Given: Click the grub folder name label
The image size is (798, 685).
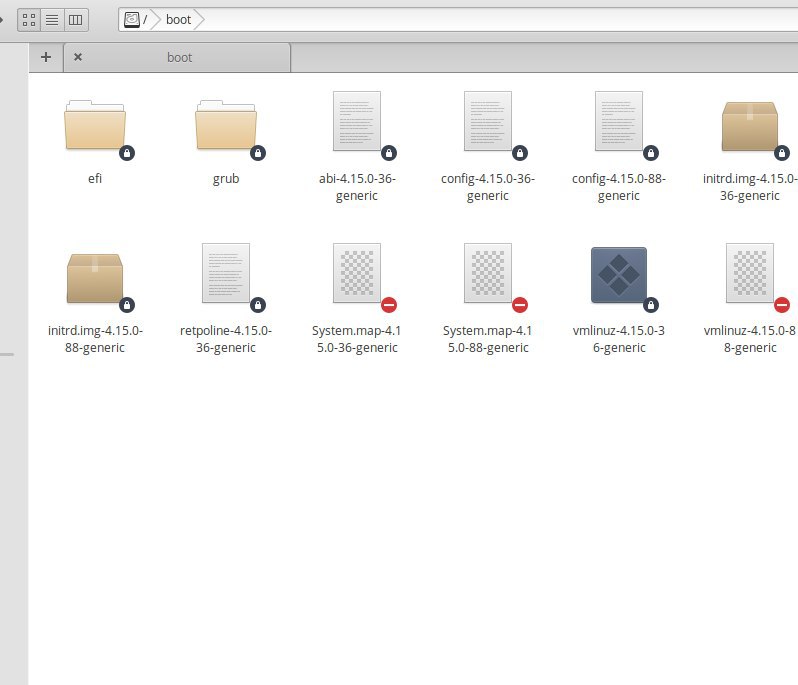Looking at the screenshot, I should point(226,179).
